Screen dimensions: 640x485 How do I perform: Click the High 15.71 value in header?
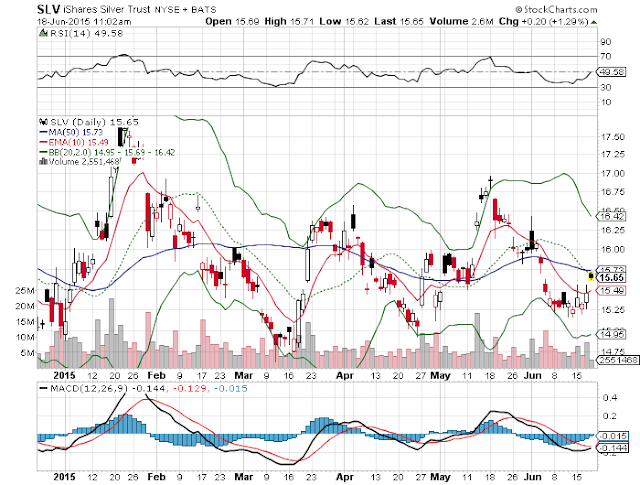[289, 21]
